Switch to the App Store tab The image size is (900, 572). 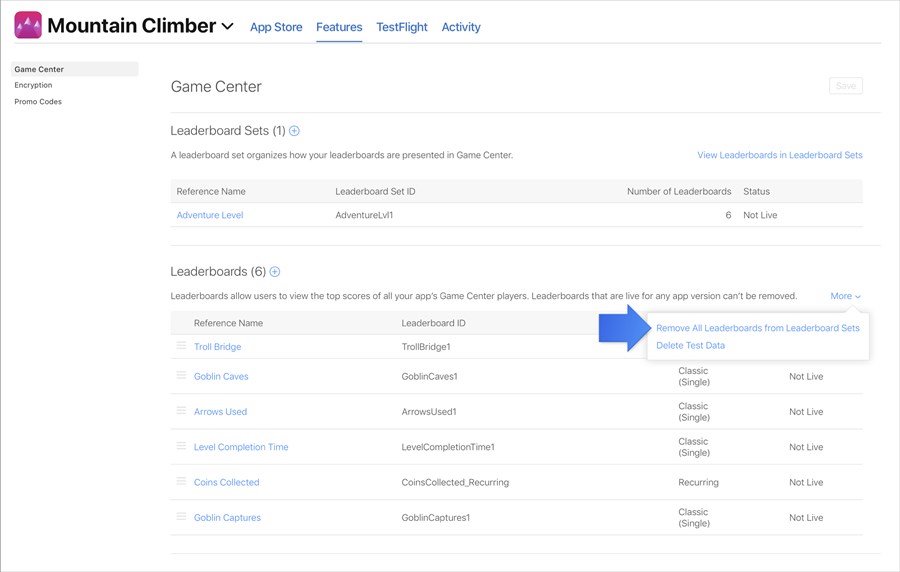tap(276, 27)
